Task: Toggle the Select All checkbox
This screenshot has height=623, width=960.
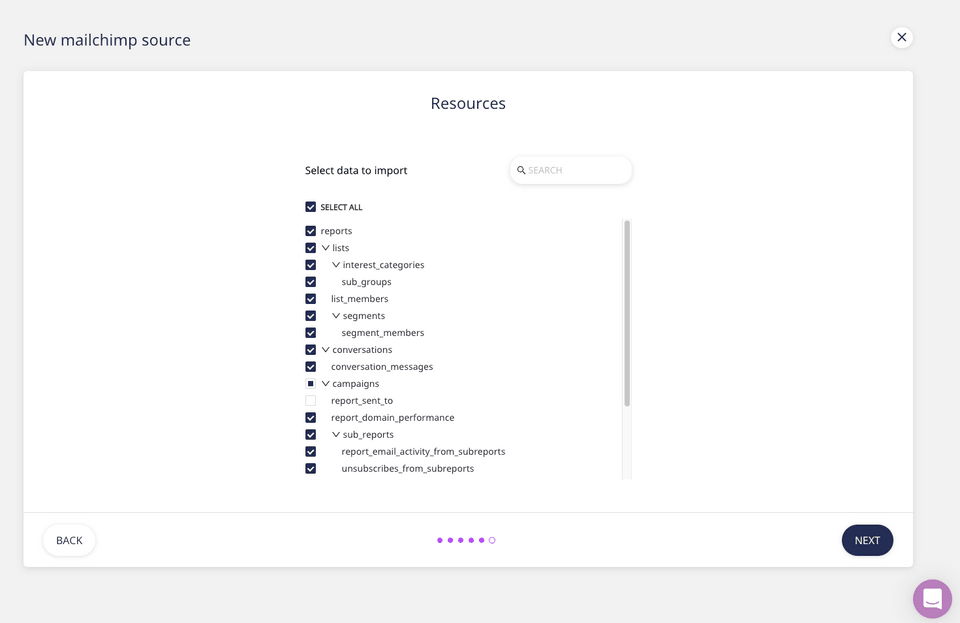Action: tap(311, 207)
